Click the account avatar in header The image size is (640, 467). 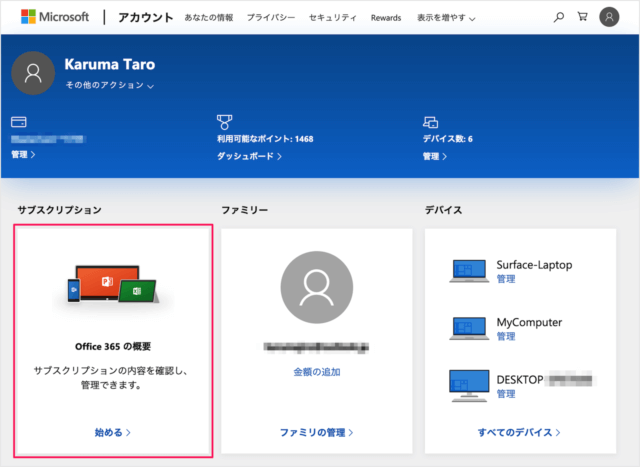click(609, 18)
